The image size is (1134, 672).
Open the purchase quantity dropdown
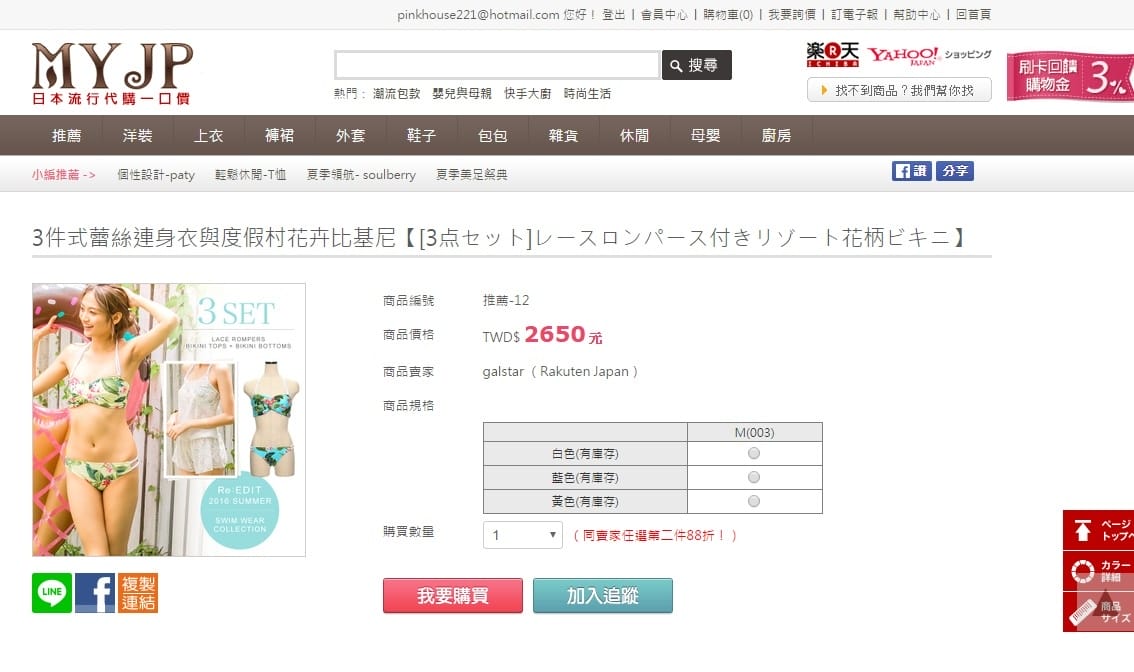(x=523, y=535)
